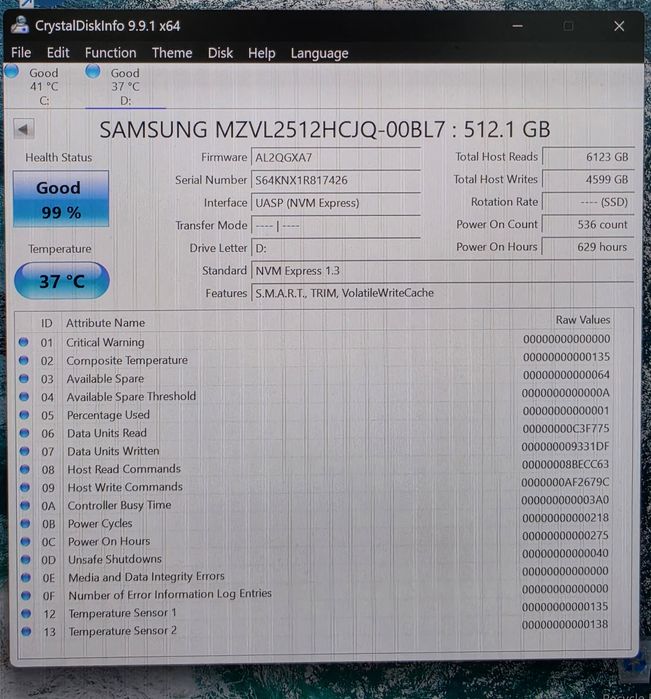The height and width of the screenshot is (699, 651).
Task: Click status dot for Media and Data Integrity Errors
Action: 26,578
